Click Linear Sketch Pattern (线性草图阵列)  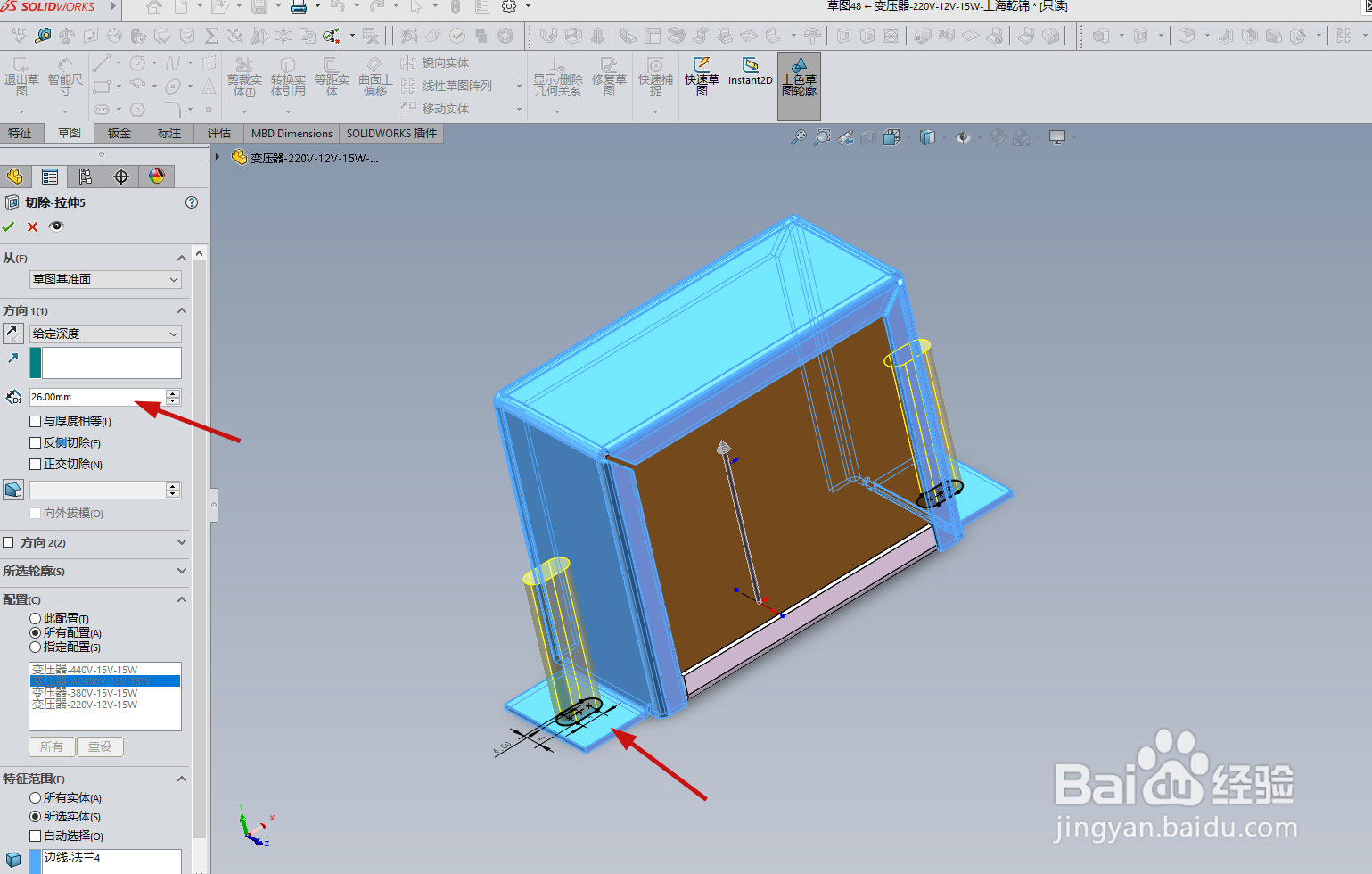coord(447,86)
